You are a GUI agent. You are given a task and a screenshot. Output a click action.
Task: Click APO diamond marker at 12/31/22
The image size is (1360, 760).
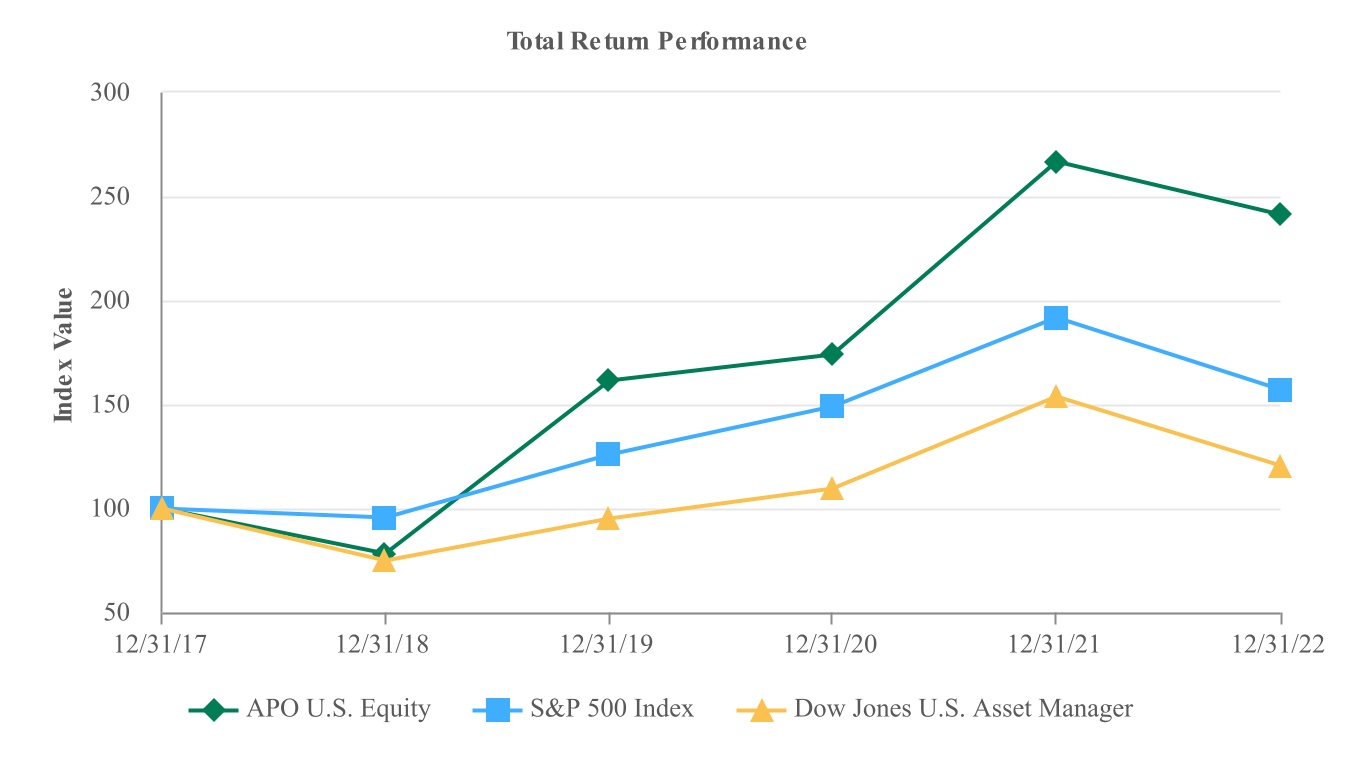click(x=1280, y=214)
